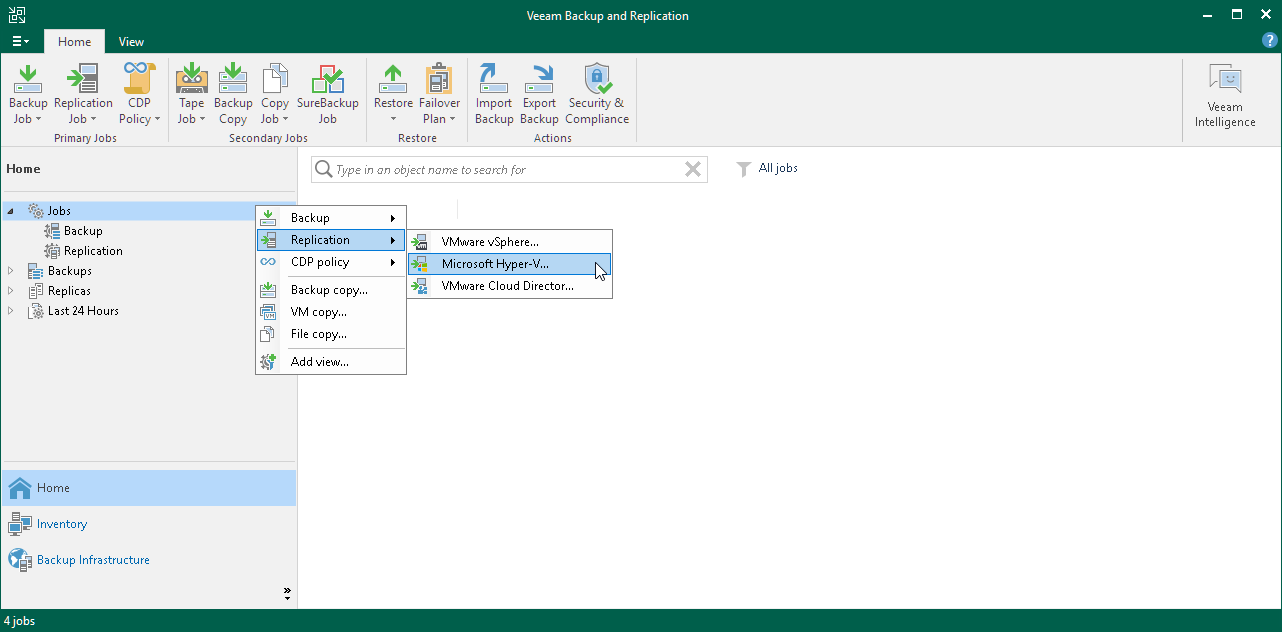Open the Backup Job dropdown arrow

(39, 119)
